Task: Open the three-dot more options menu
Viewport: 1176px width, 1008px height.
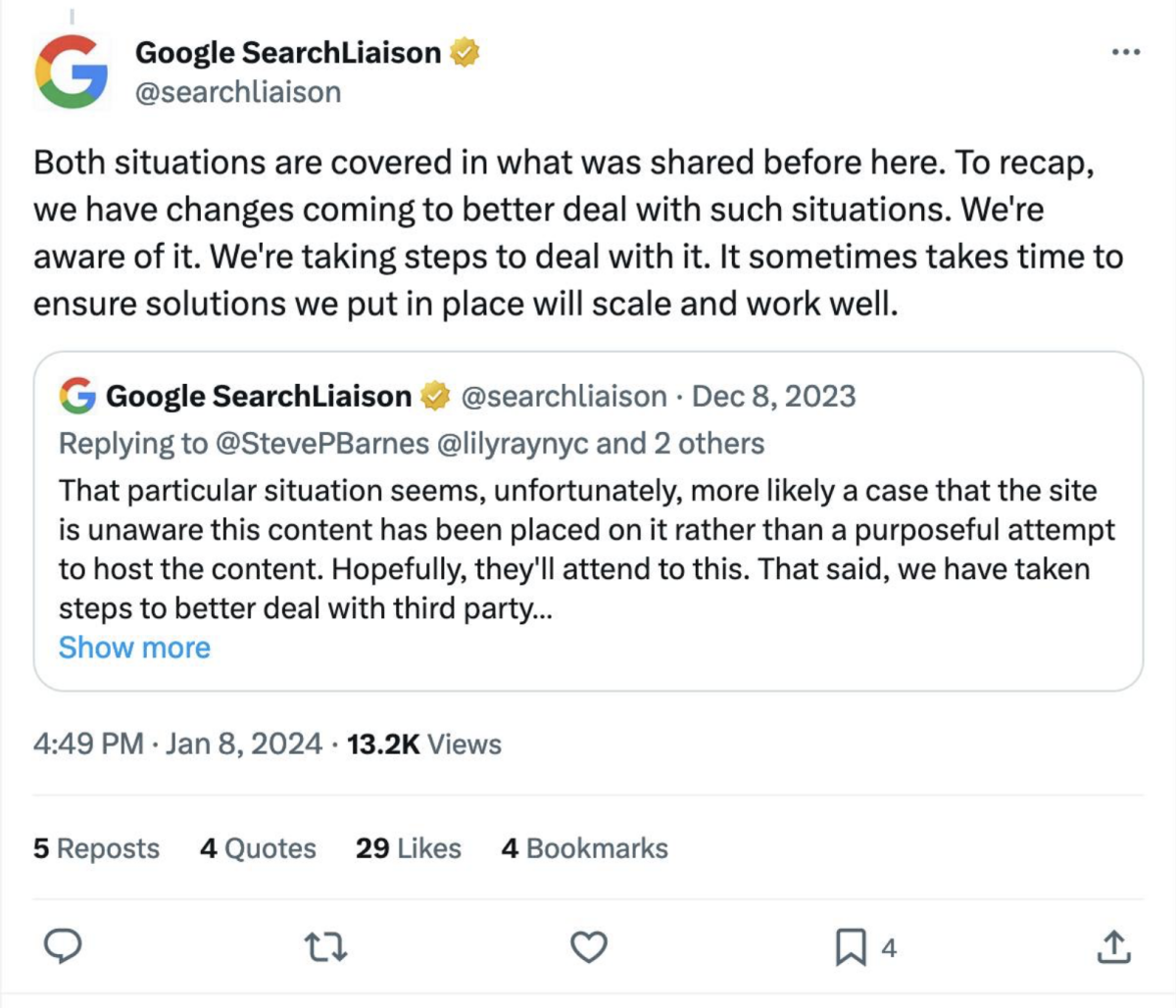Action: coord(1126,52)
